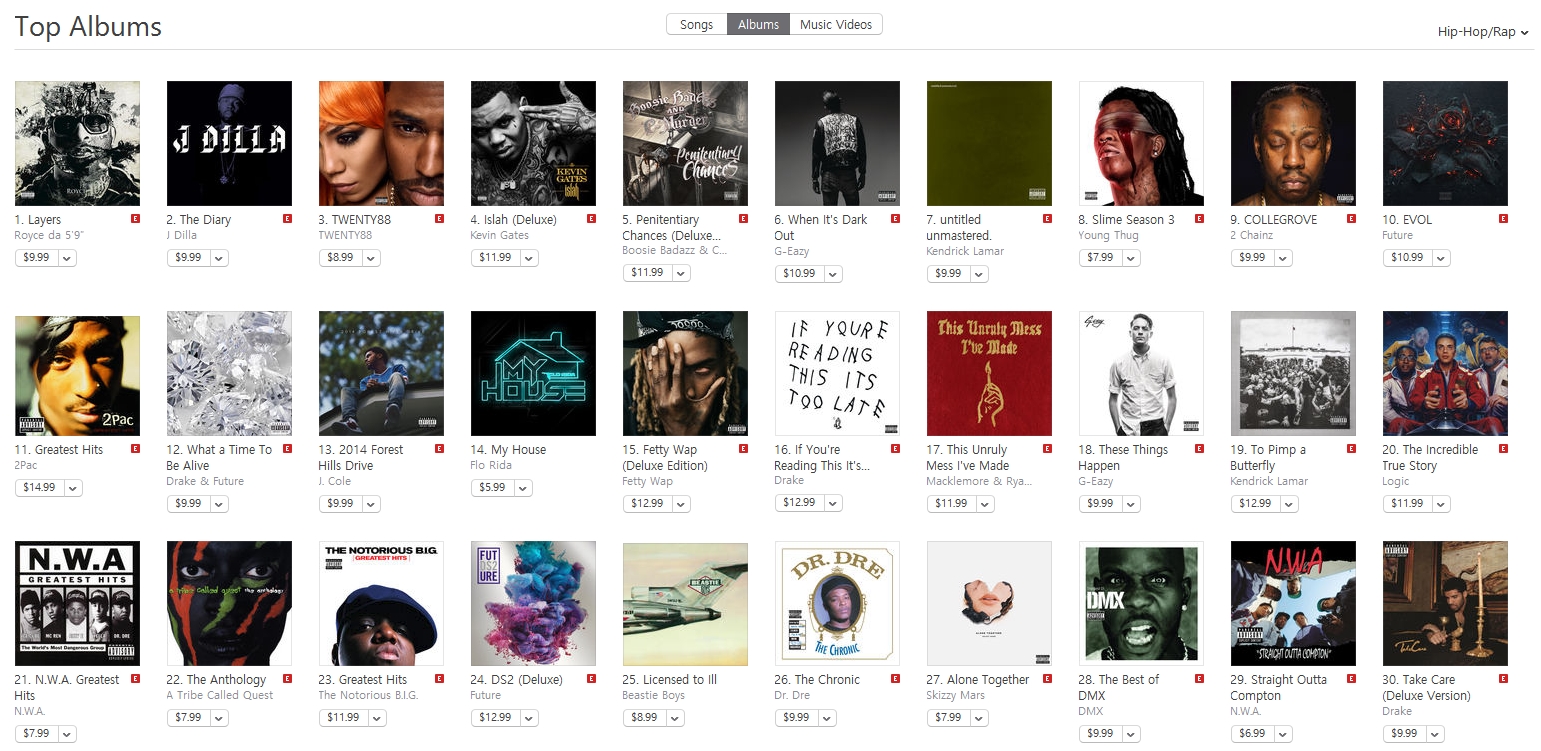Open the 2014 Forest Hills Drive title link
This screenshot has width=1541, height=751.
tap(361, 457)
